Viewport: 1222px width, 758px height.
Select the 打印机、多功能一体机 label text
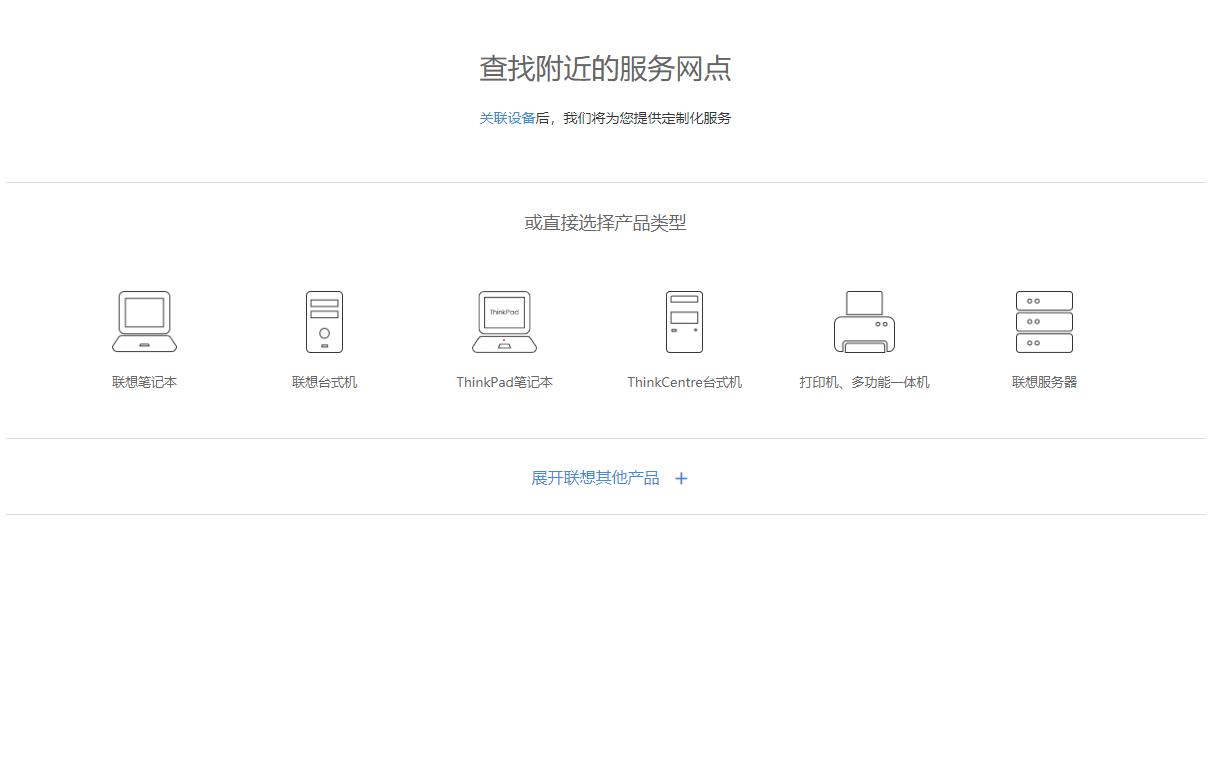[x=864, y=381]
